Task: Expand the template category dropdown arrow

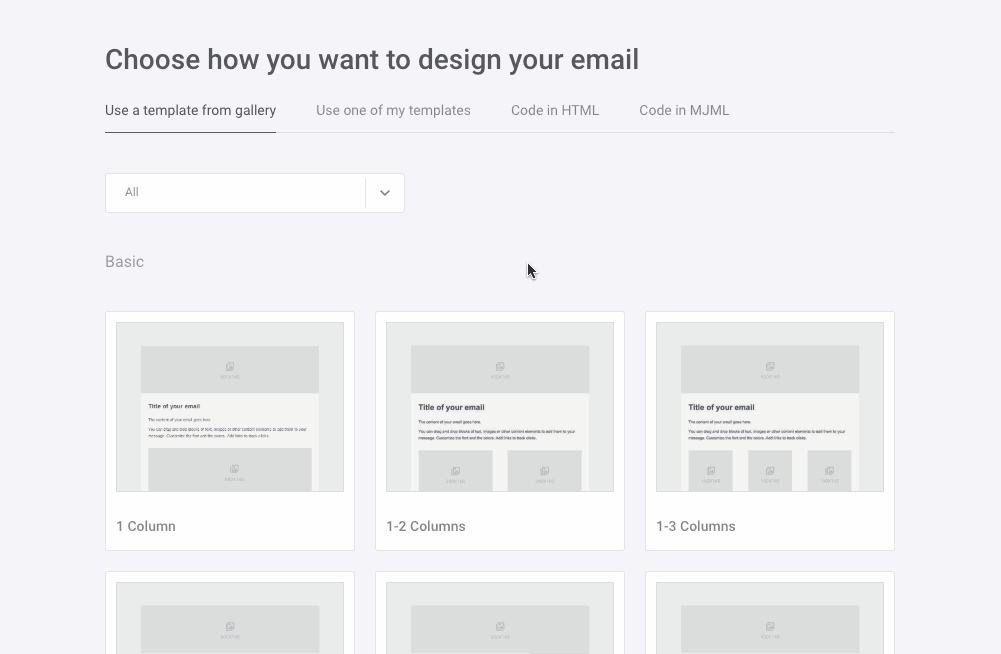Action: click(x=385, y=193)
